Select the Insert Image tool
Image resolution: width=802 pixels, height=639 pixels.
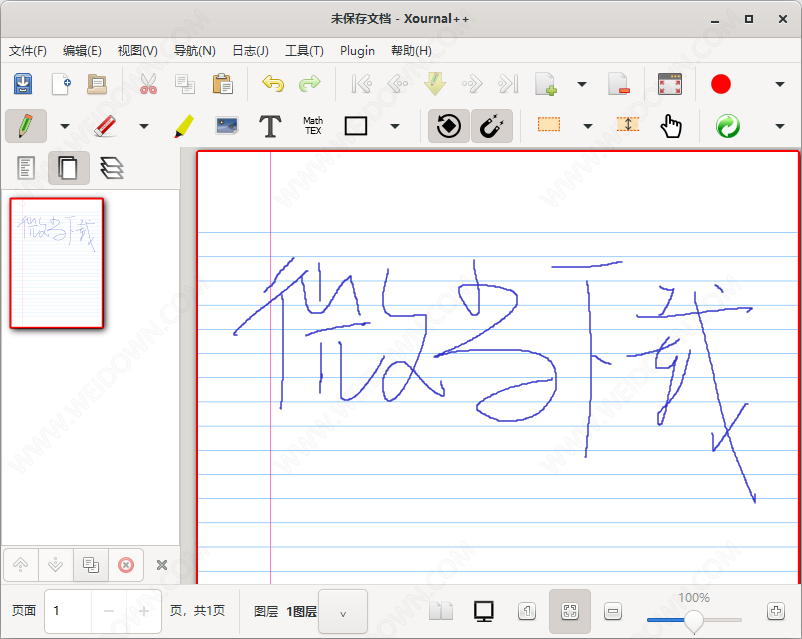[227, 126]
